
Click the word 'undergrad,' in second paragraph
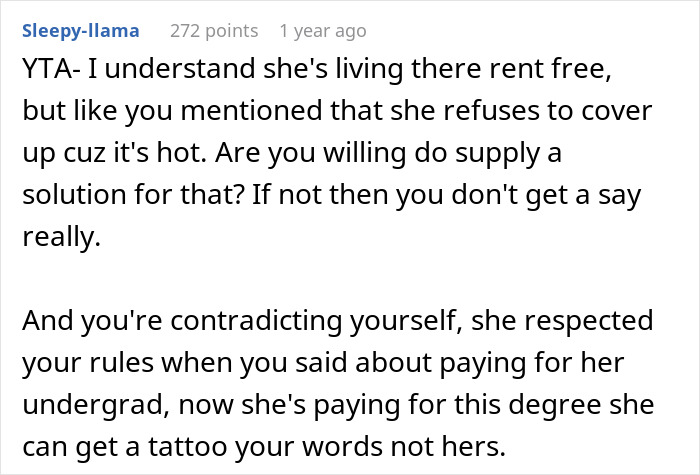pyautogui.click(x=96, y=405)
